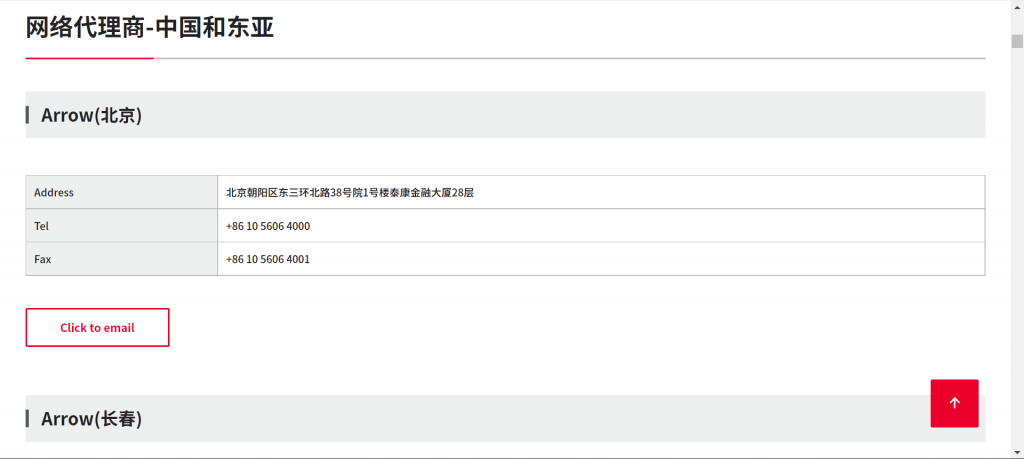
Task: Click the grey divider line right of the red underline
Action: pyautogui.click(x=570, y=58)
